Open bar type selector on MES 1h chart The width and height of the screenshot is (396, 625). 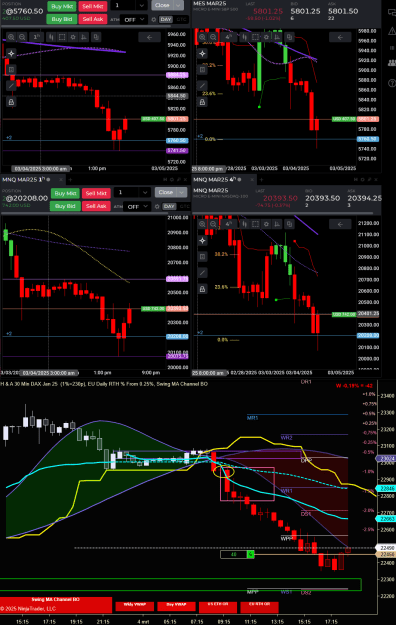pos(51,37)
